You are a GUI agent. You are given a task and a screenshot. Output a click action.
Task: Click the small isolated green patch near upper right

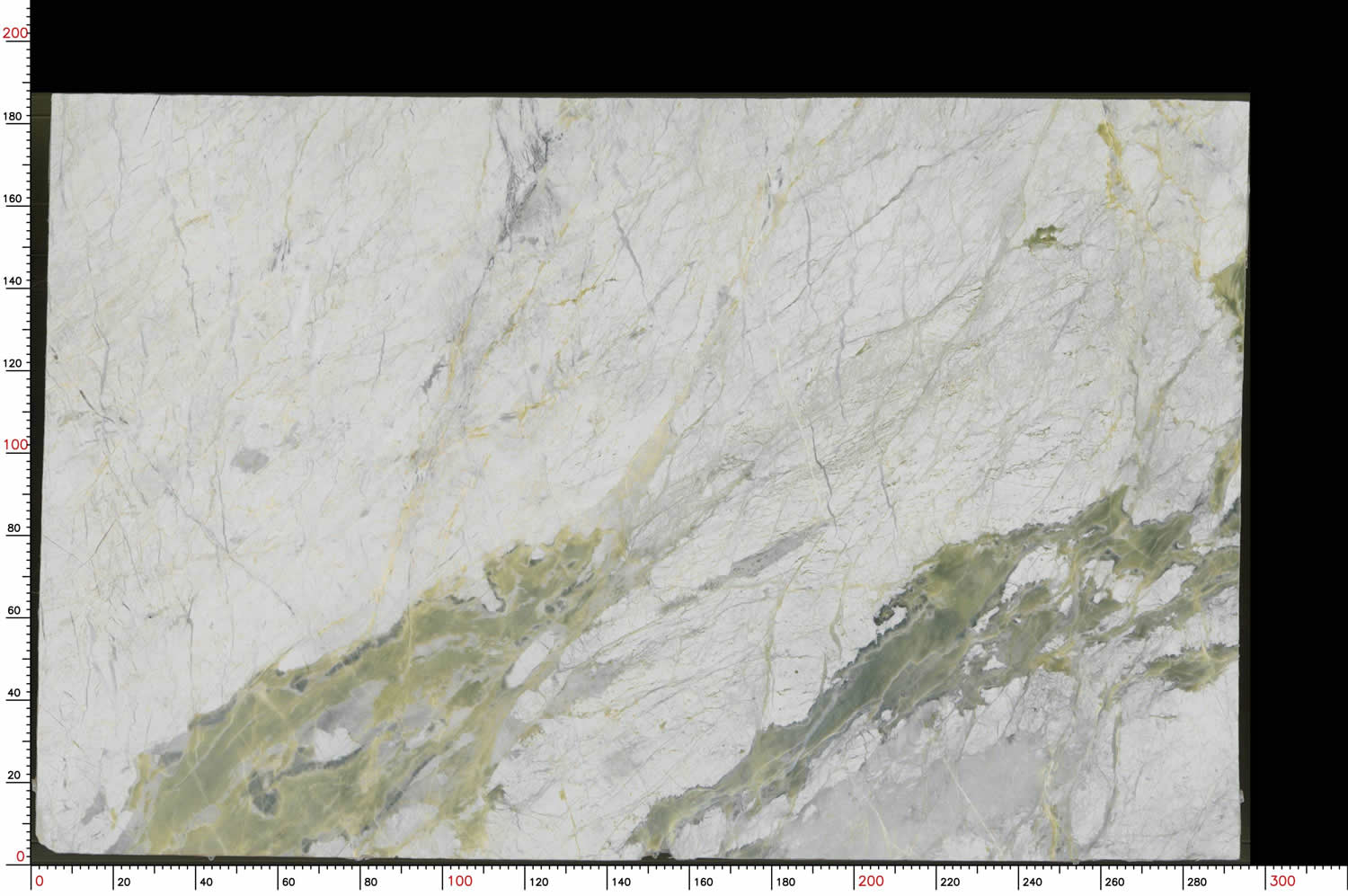click(x=1042, y=237)
